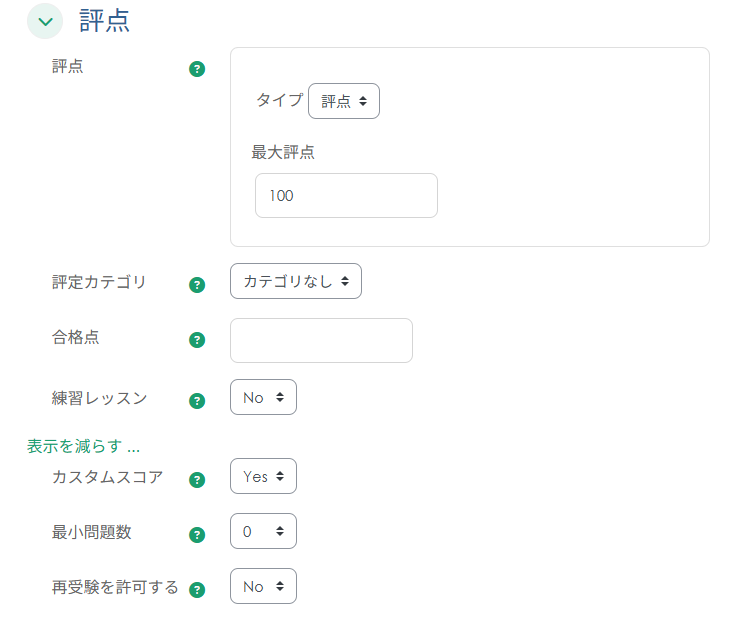Click the 再受験を許可する label text
Viewport: 755px width, 617px height.
115,587
